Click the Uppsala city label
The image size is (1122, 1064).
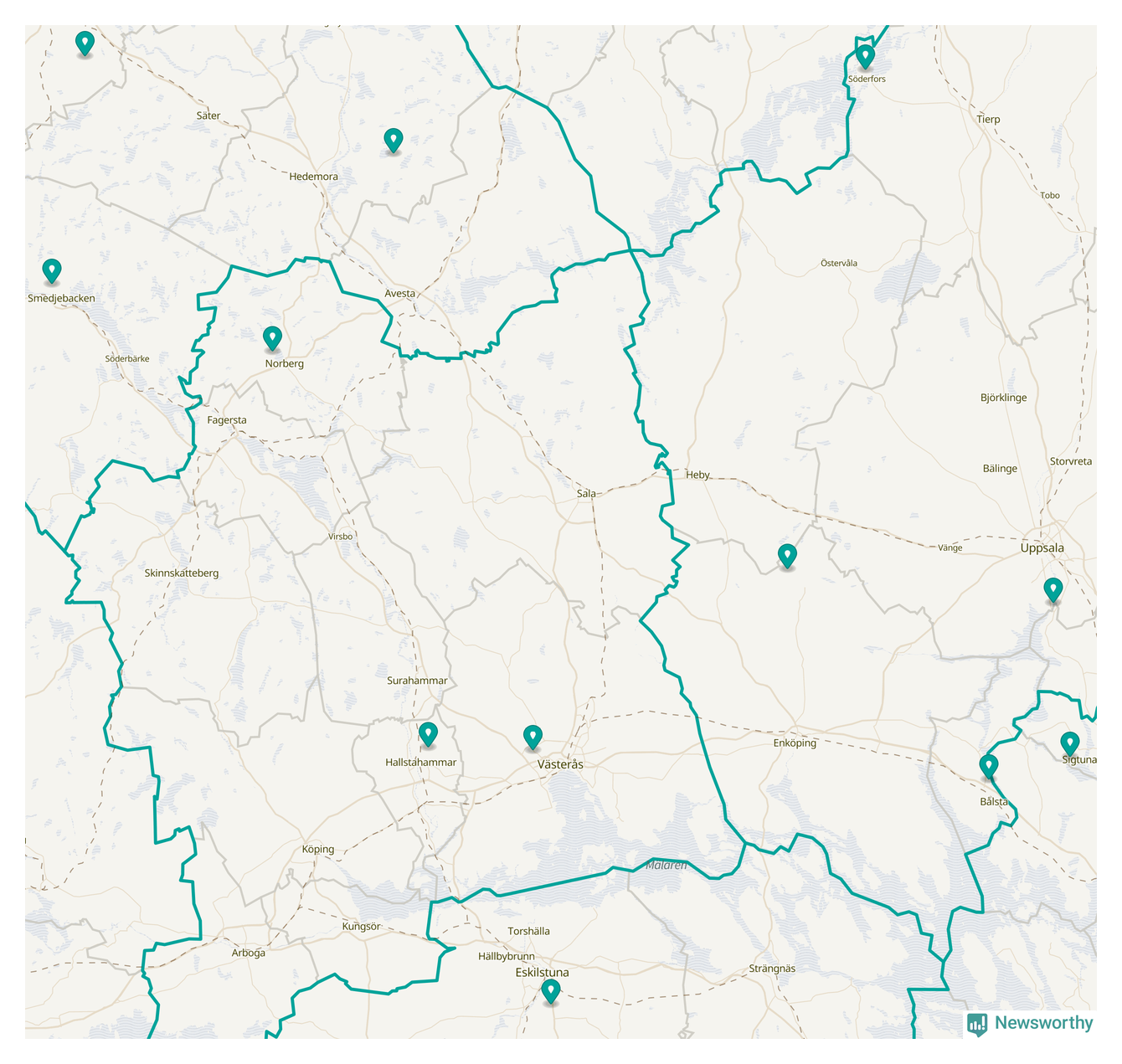pyautogui.click(x=1042, y=548)
